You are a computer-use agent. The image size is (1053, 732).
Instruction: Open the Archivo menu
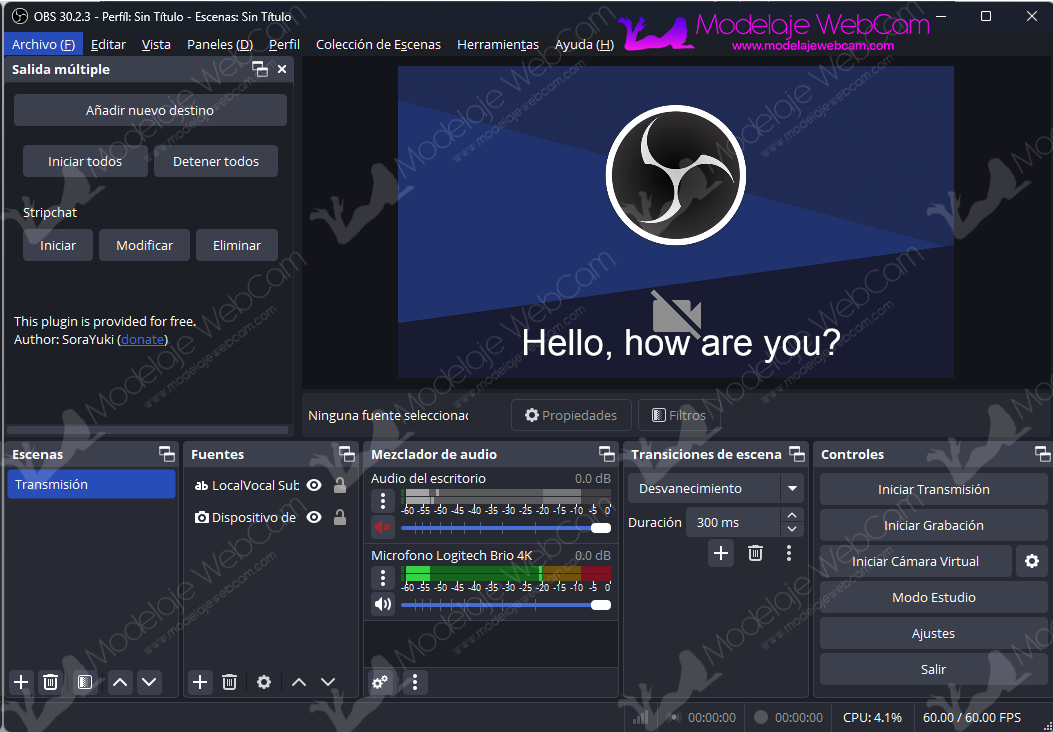pyautogui.click(x=44, y=44)
